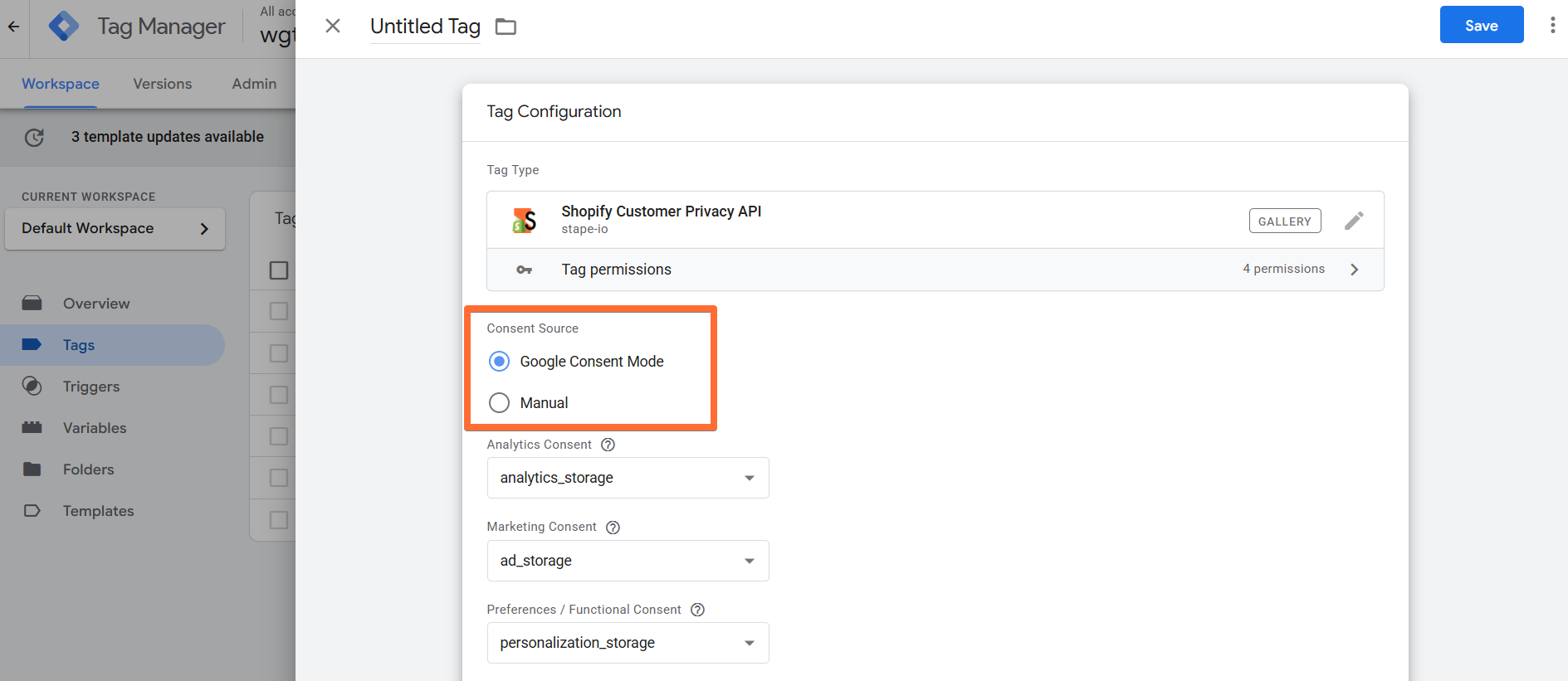Close the Untitled Tag panel
This screenshot has width=1568, height=681.
333,26
